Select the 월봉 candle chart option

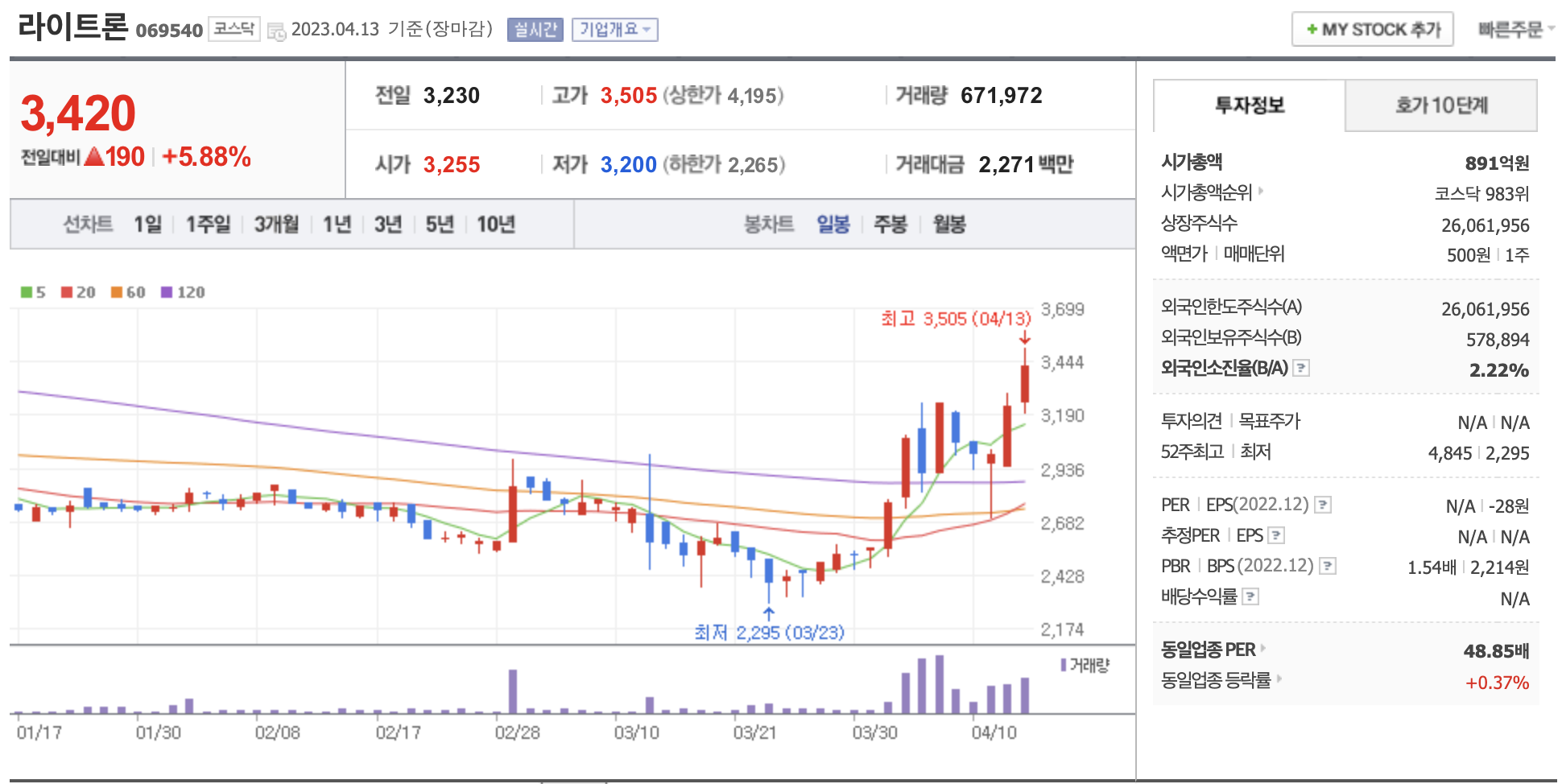(948, 225)
